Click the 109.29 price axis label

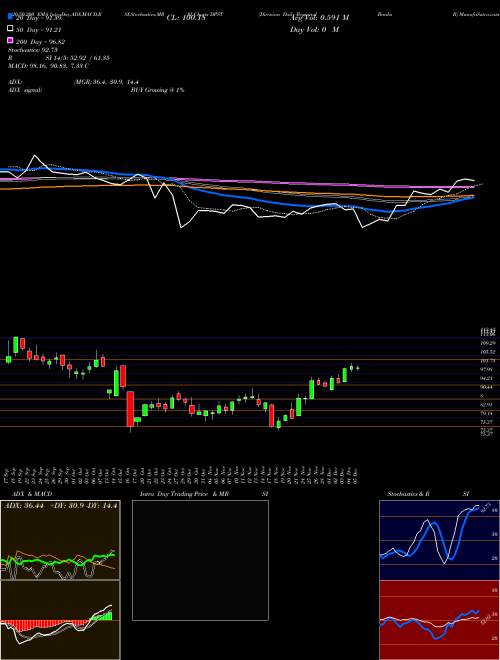coord(487,343)
